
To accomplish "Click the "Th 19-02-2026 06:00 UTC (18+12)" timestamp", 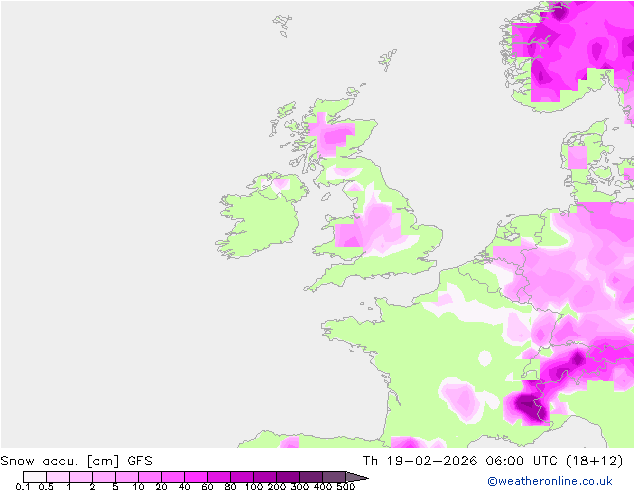I will [x=493, y=461].
